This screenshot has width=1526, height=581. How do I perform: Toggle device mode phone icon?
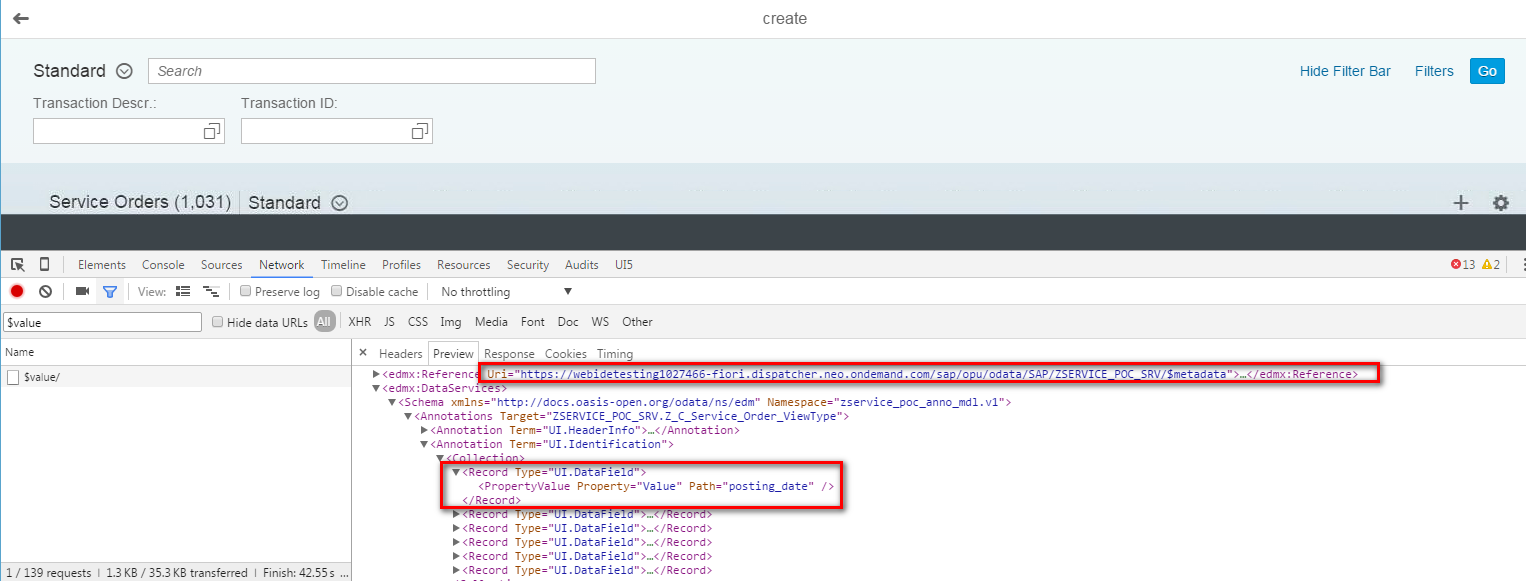pyautogui.click(x=44, y=265)
